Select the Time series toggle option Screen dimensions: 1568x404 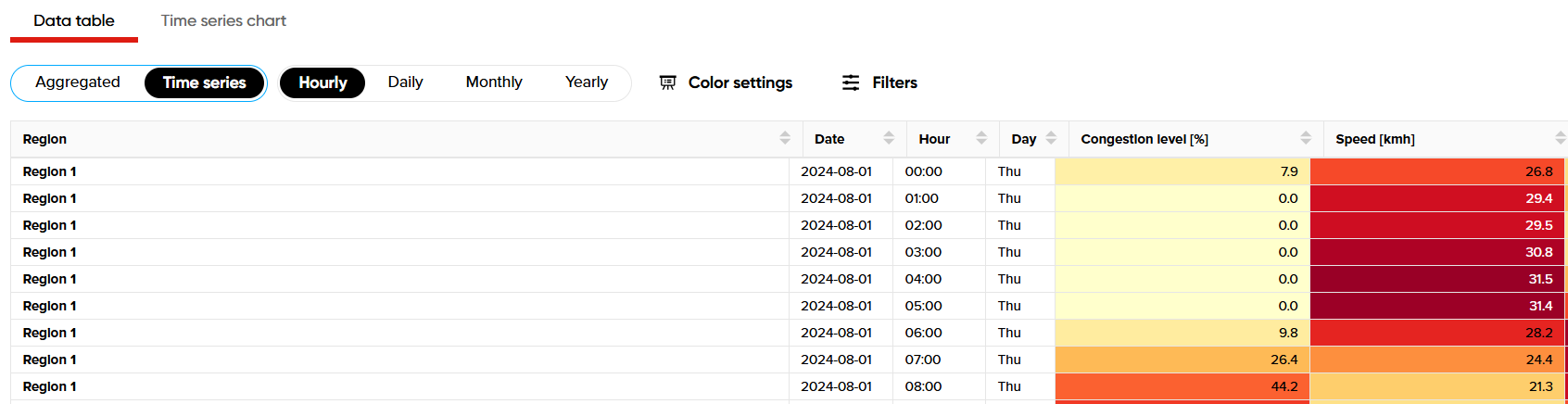204,82
